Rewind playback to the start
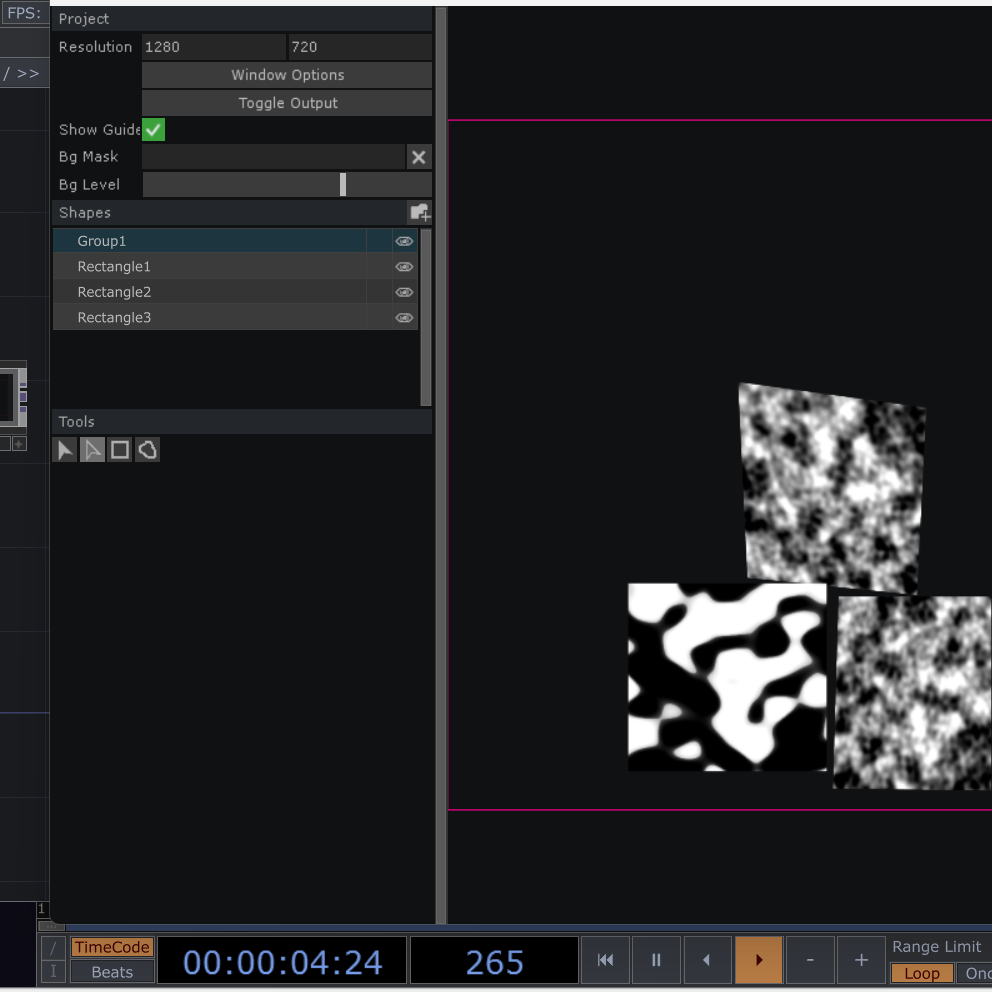The image size is (992, 992). pos(605,959)
